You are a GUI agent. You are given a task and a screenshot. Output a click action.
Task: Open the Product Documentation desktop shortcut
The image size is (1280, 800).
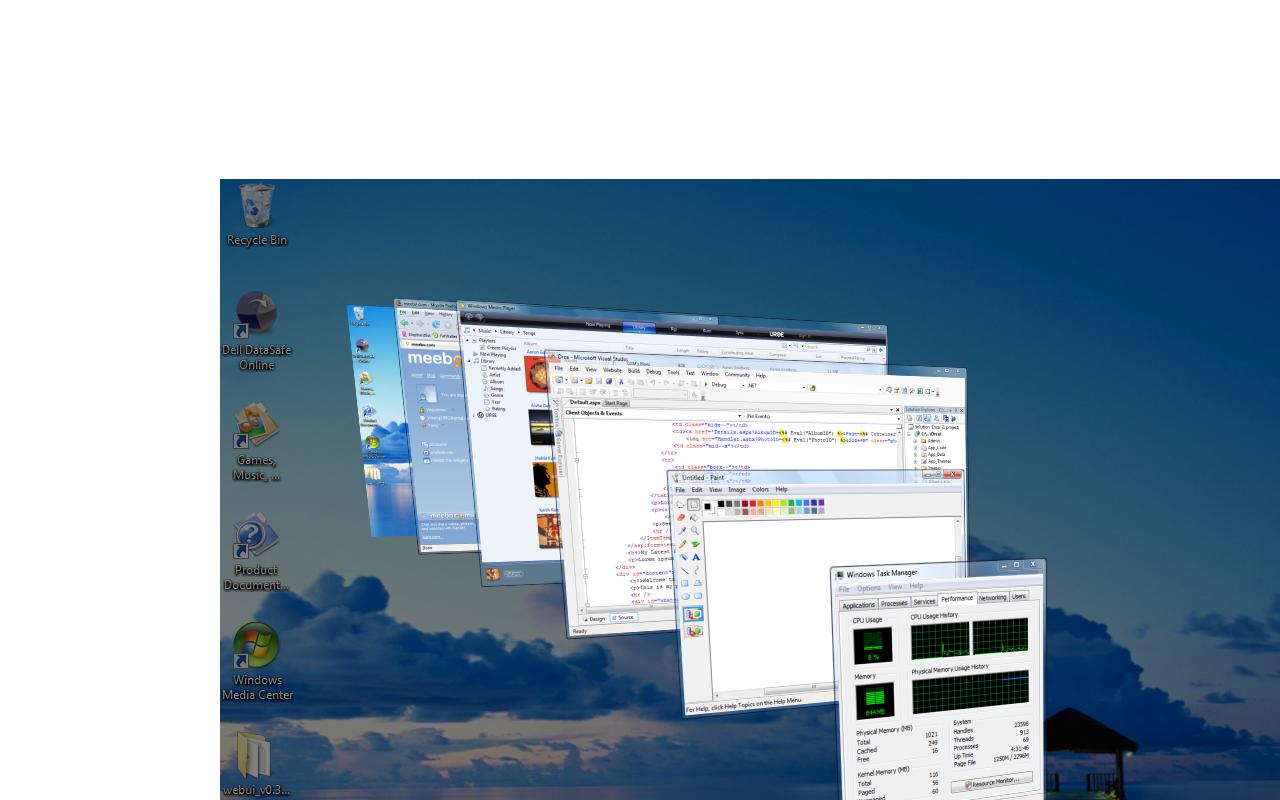click(x=256, y=552)
